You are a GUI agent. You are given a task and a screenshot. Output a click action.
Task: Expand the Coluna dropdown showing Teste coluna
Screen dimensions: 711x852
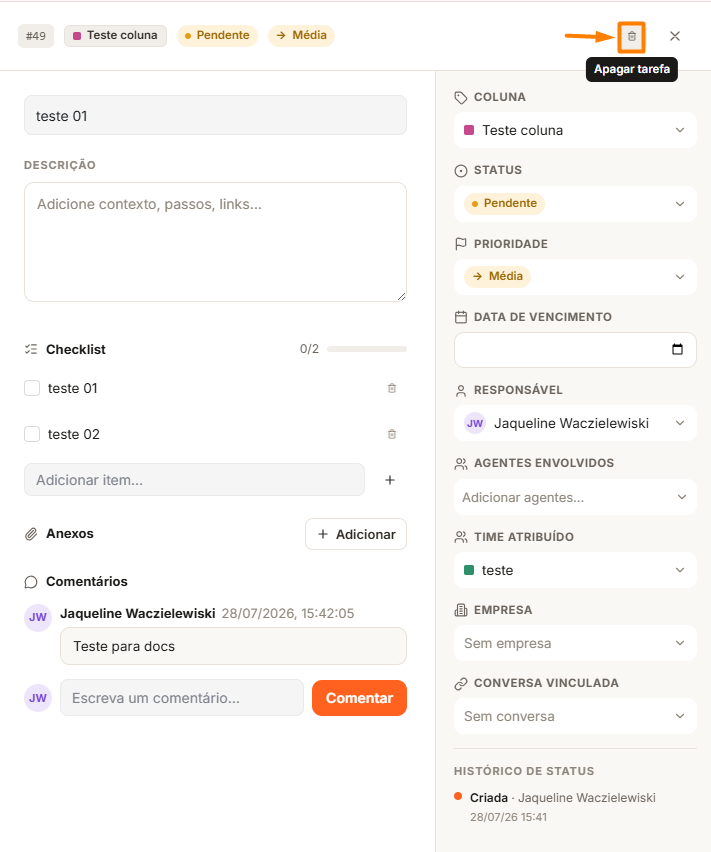coord(575,130)
